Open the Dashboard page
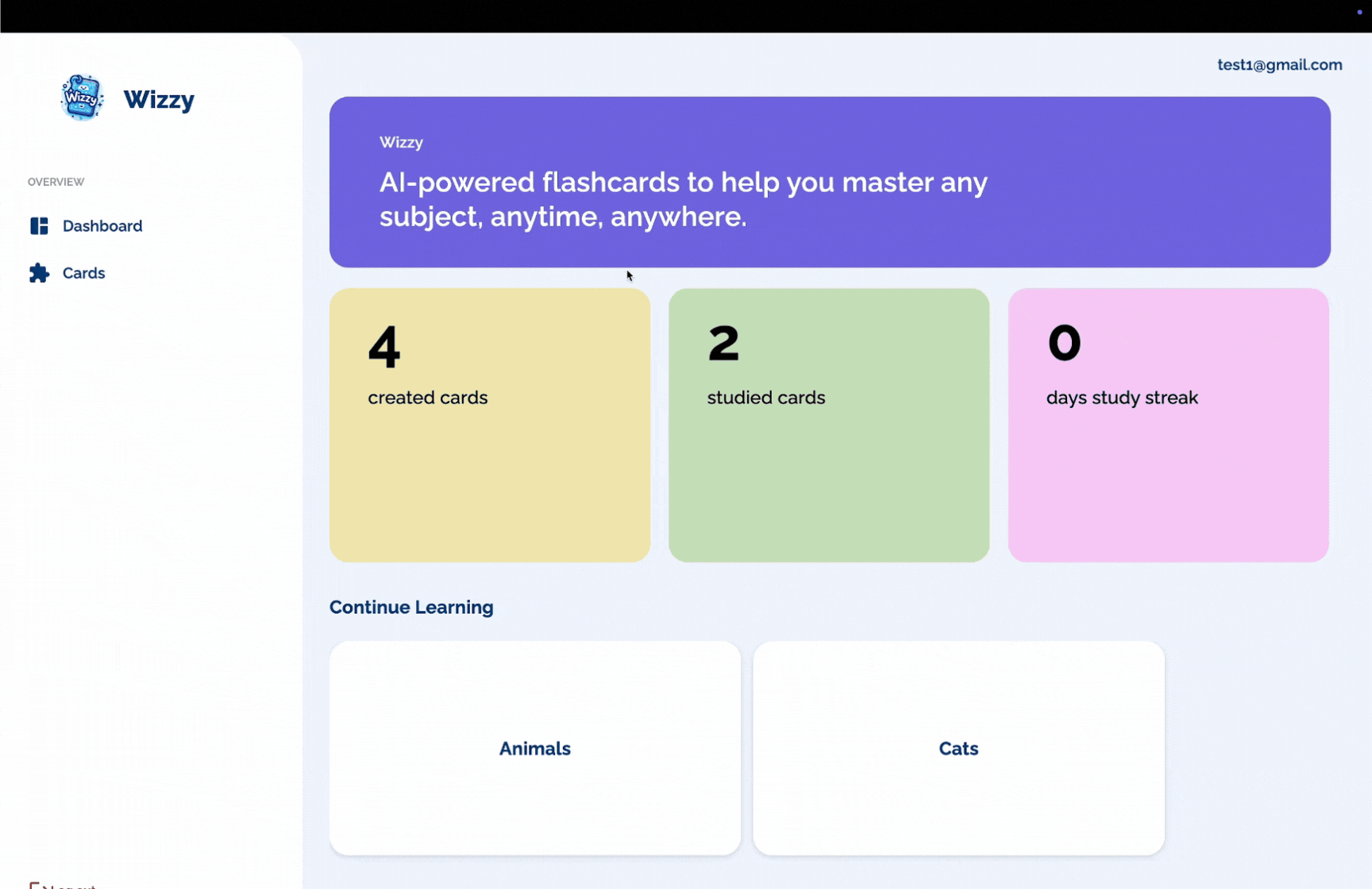The width and height of the screenshot is (1372, 889). [102, 225]
